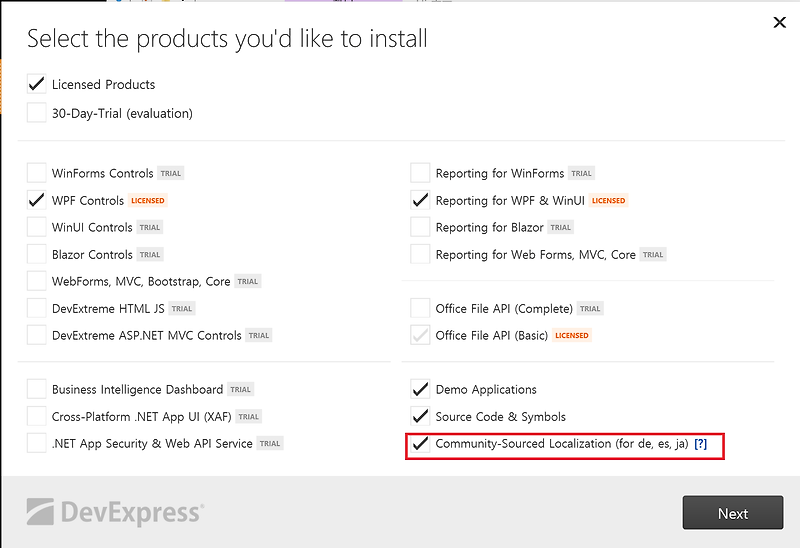800x548 pixels.
Task: Click the 'WinUI Controls' label text
Action: pos(92,228)
